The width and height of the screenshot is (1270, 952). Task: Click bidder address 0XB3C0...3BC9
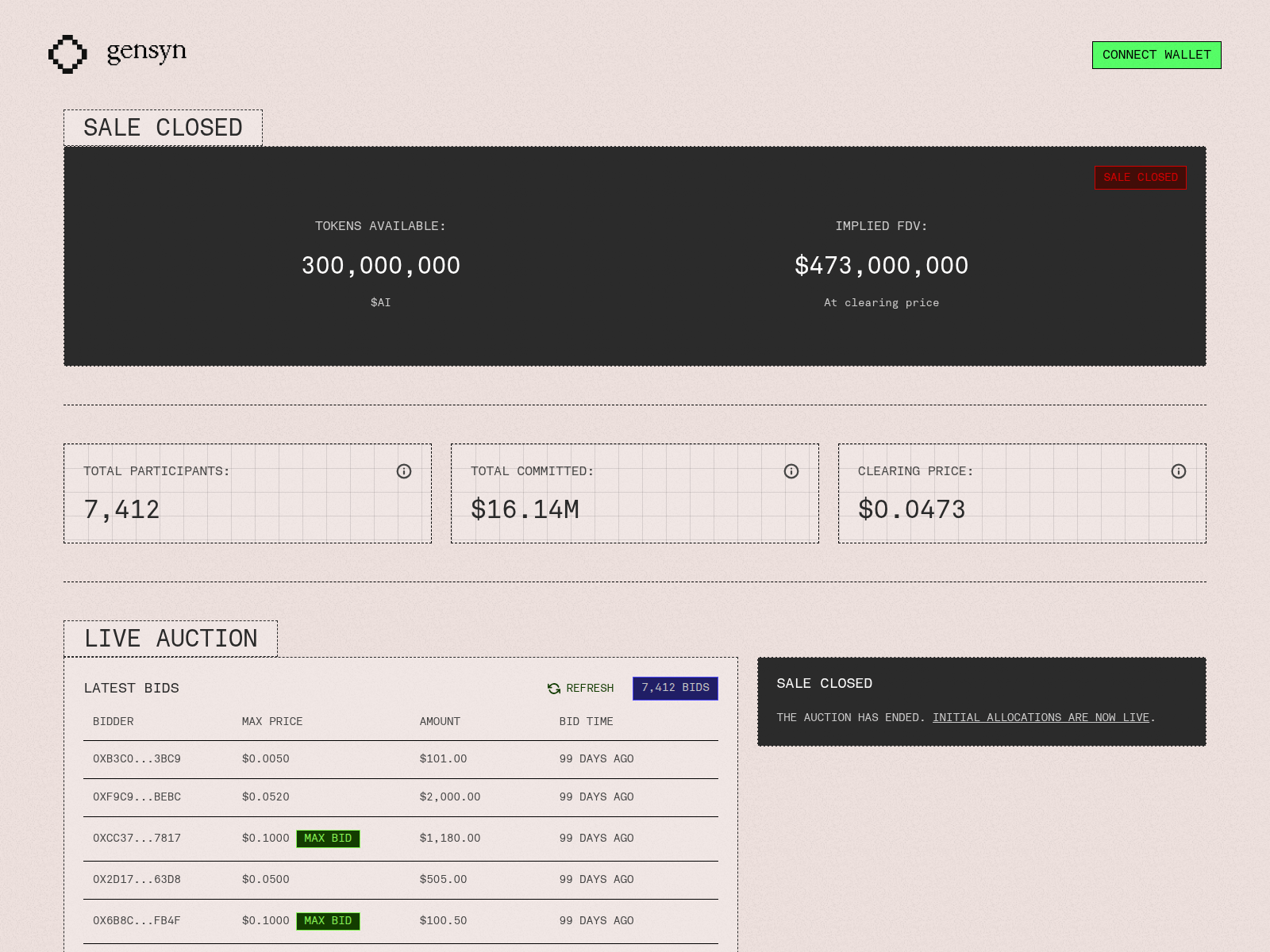[x=137, y=758]
